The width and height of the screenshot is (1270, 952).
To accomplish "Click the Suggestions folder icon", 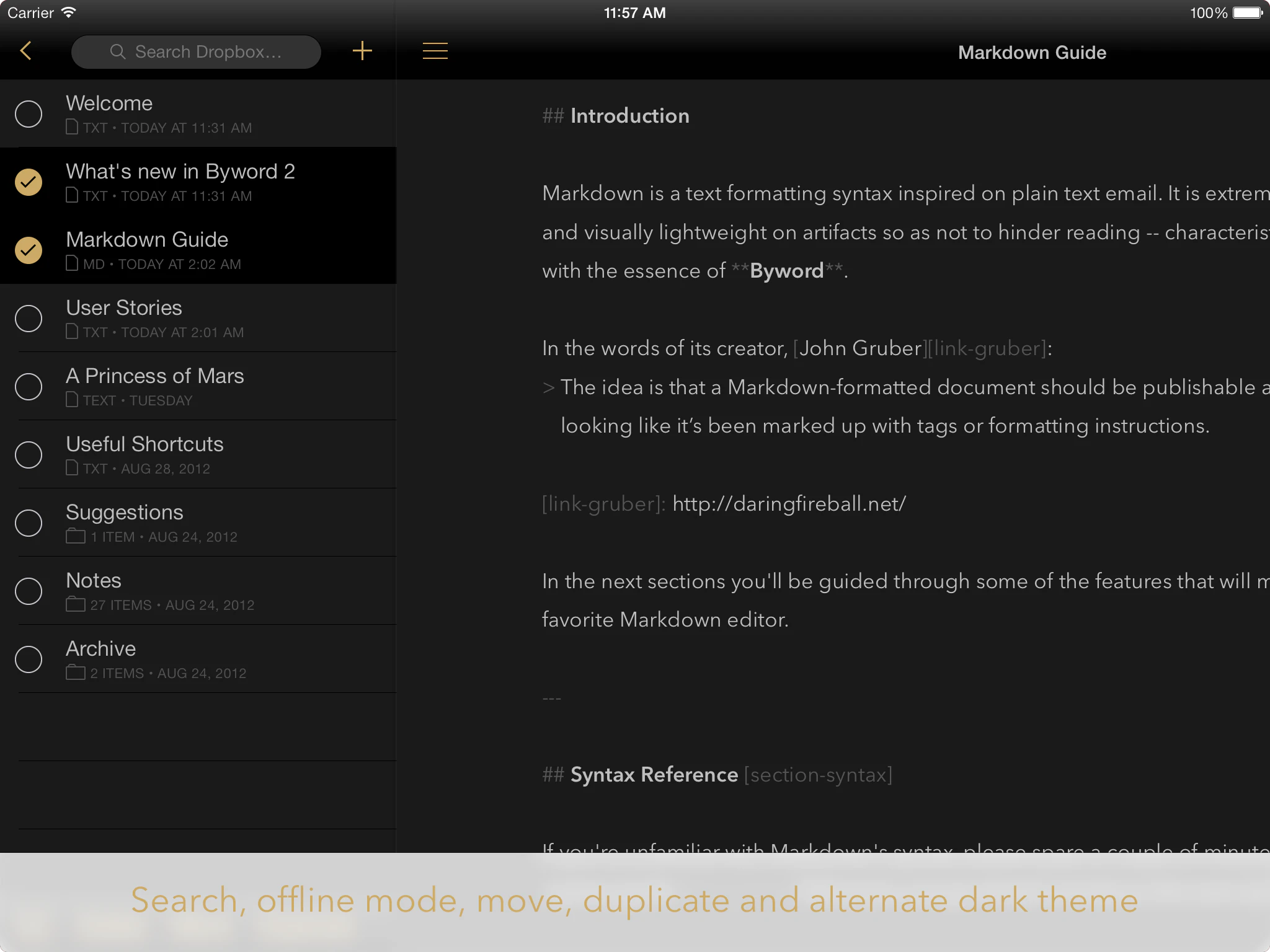I will tap(75, 536).
